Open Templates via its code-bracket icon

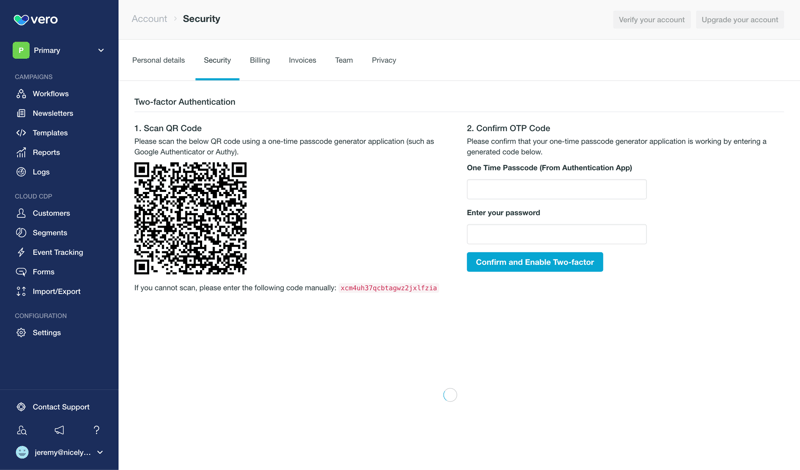21,133
